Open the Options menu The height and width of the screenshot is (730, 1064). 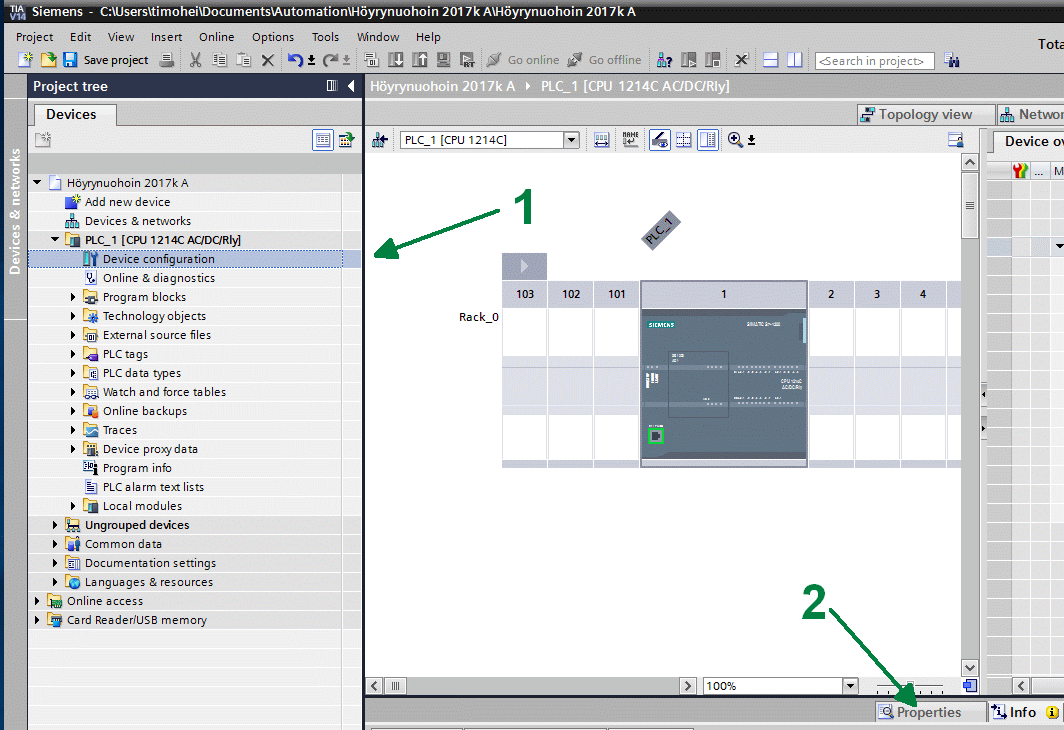pos(273,37)
